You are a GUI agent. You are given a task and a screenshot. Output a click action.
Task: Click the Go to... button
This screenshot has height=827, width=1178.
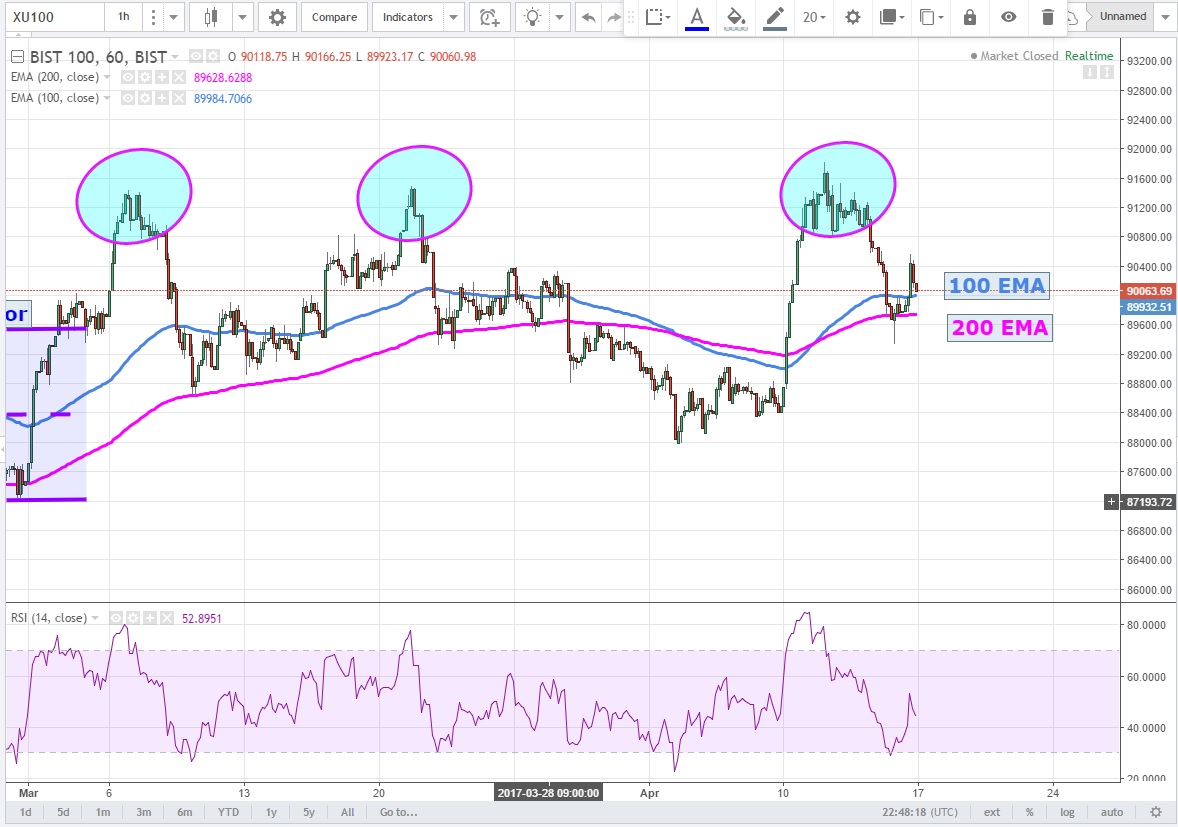[x=397, y=812]
